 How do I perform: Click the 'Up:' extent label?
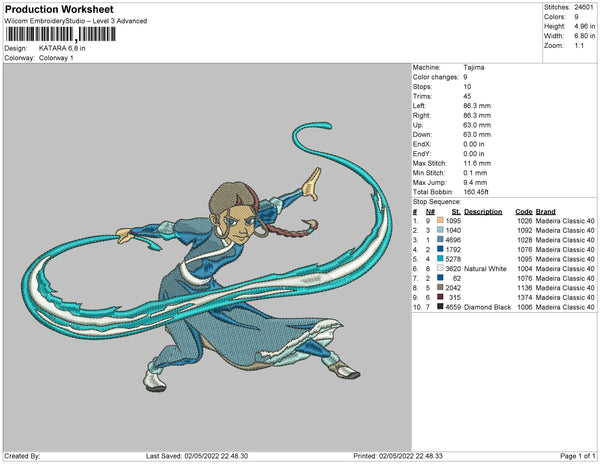click(x=417, y=125)
